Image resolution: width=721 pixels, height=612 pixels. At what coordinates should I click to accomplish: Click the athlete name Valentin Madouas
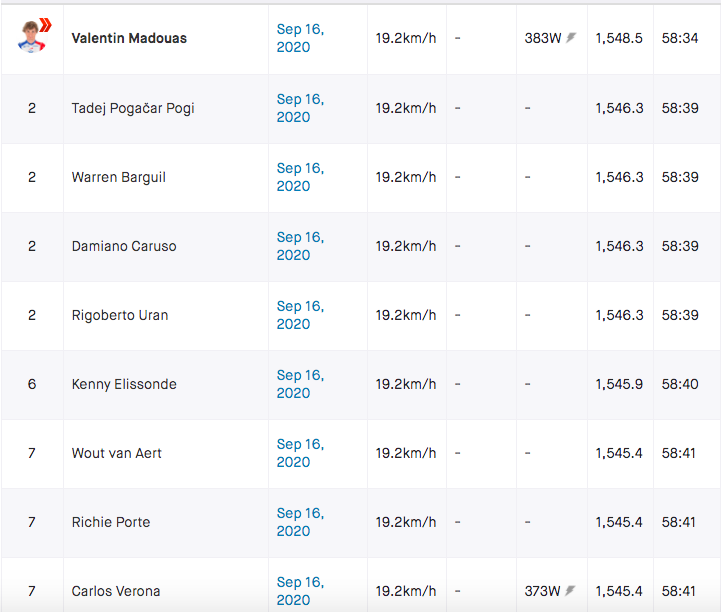[x=129, y=38]
